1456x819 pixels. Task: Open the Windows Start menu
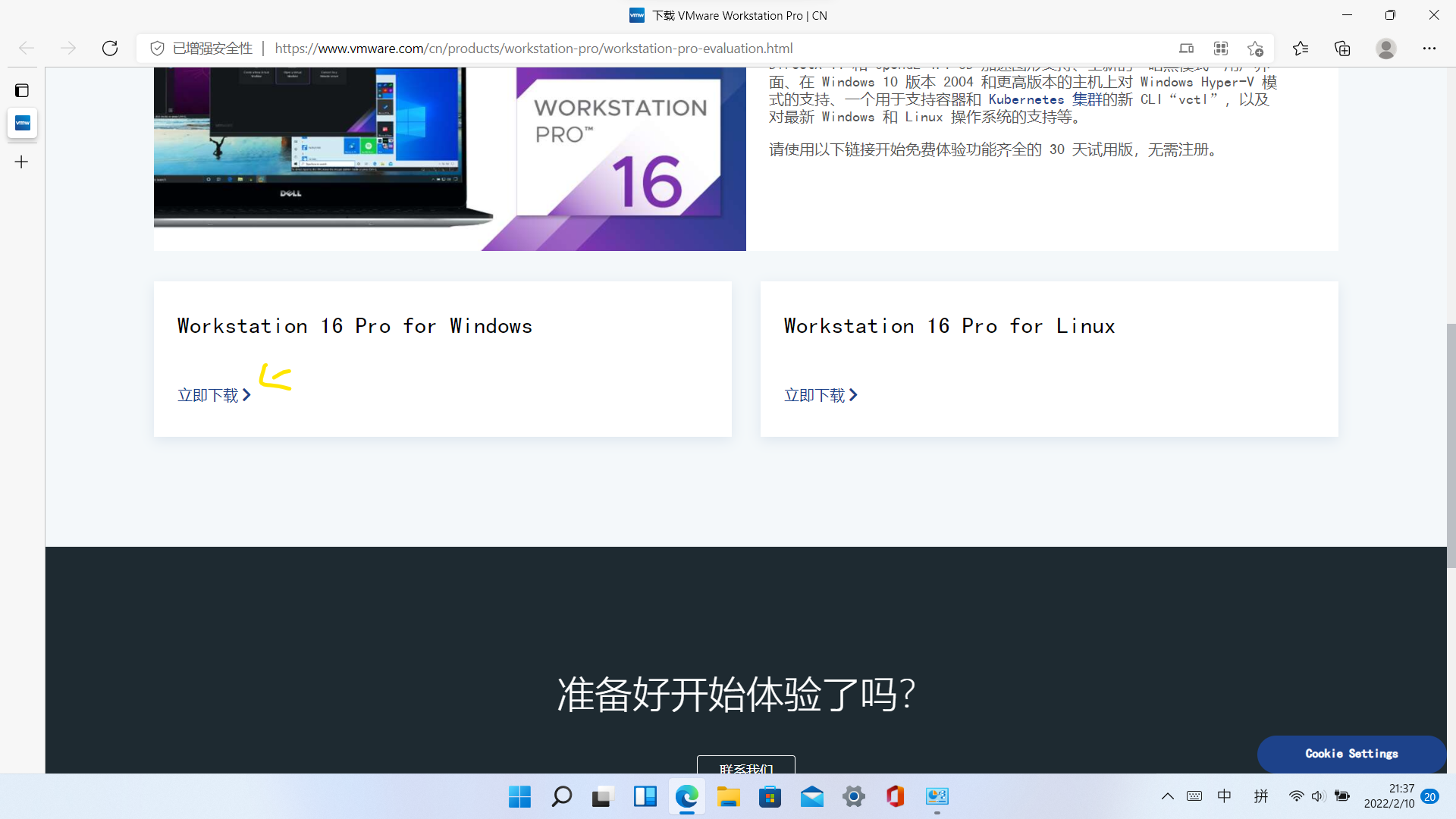point(519,796)
